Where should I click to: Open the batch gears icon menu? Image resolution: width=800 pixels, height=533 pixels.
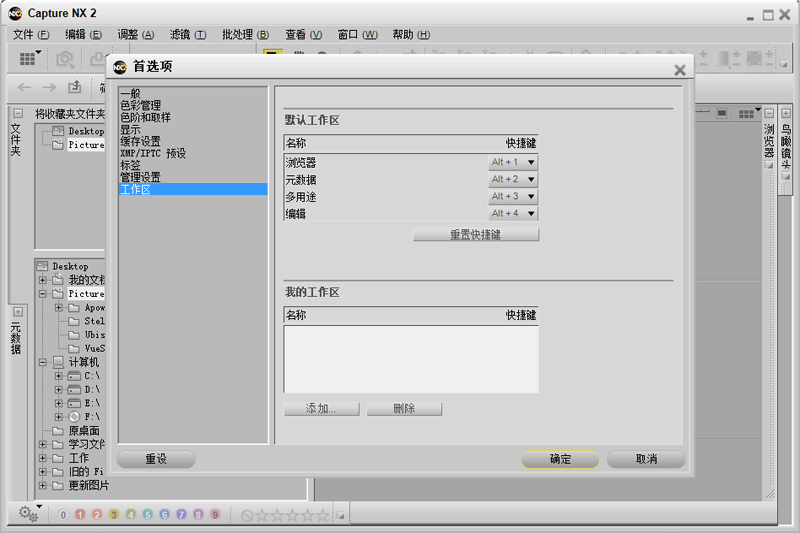point(29,514)
